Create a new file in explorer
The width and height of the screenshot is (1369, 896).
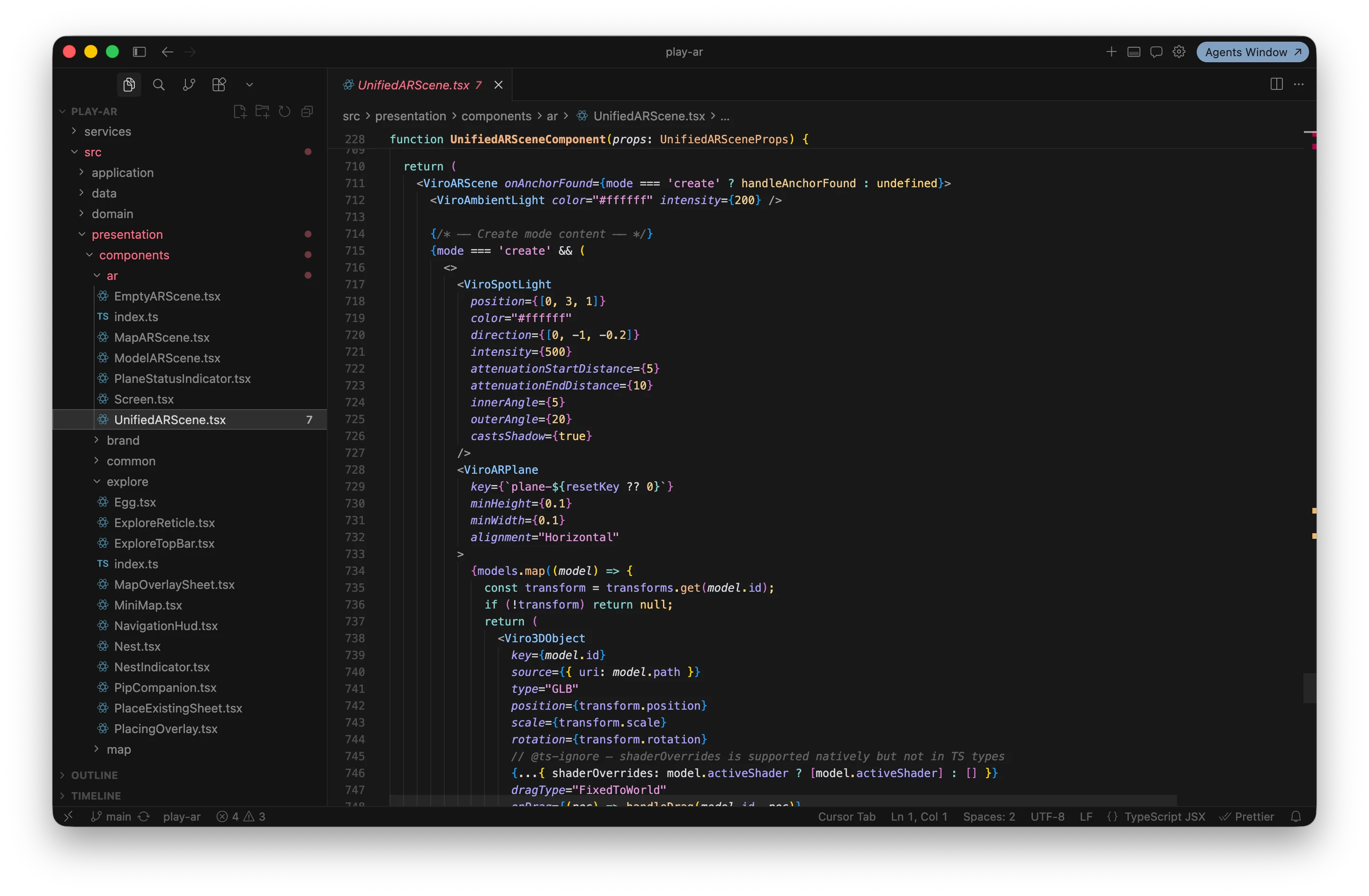coord(240,111)
